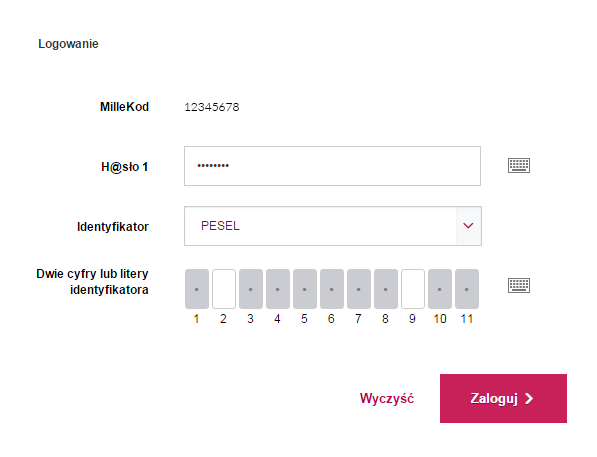
Task: Click the Wyczyść clear link
Action: pos(387,398)
